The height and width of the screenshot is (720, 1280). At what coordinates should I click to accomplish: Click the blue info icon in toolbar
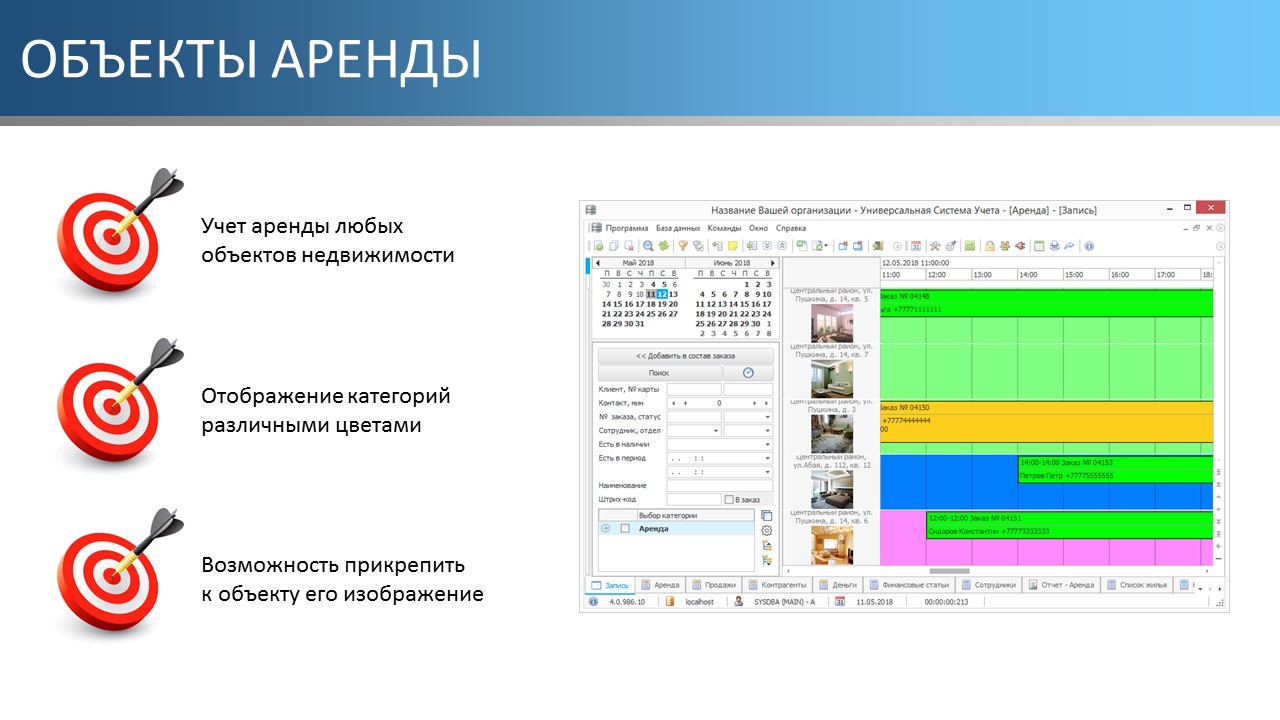(x=1088, y=245)
